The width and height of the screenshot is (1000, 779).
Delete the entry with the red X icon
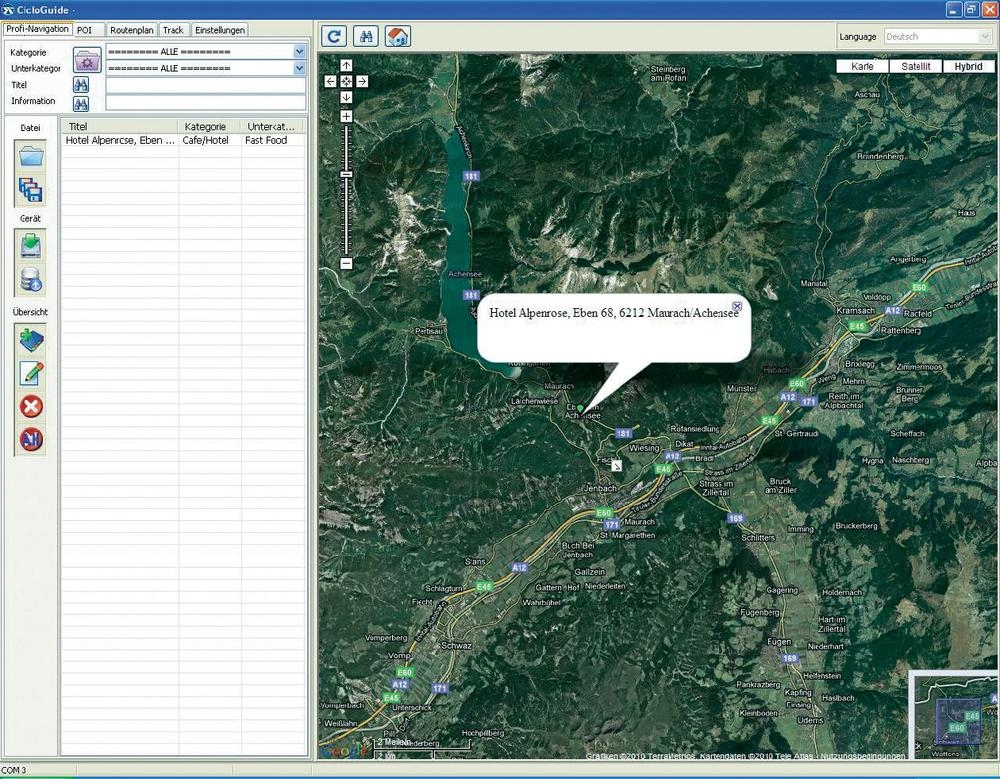[x=31, y=406]
